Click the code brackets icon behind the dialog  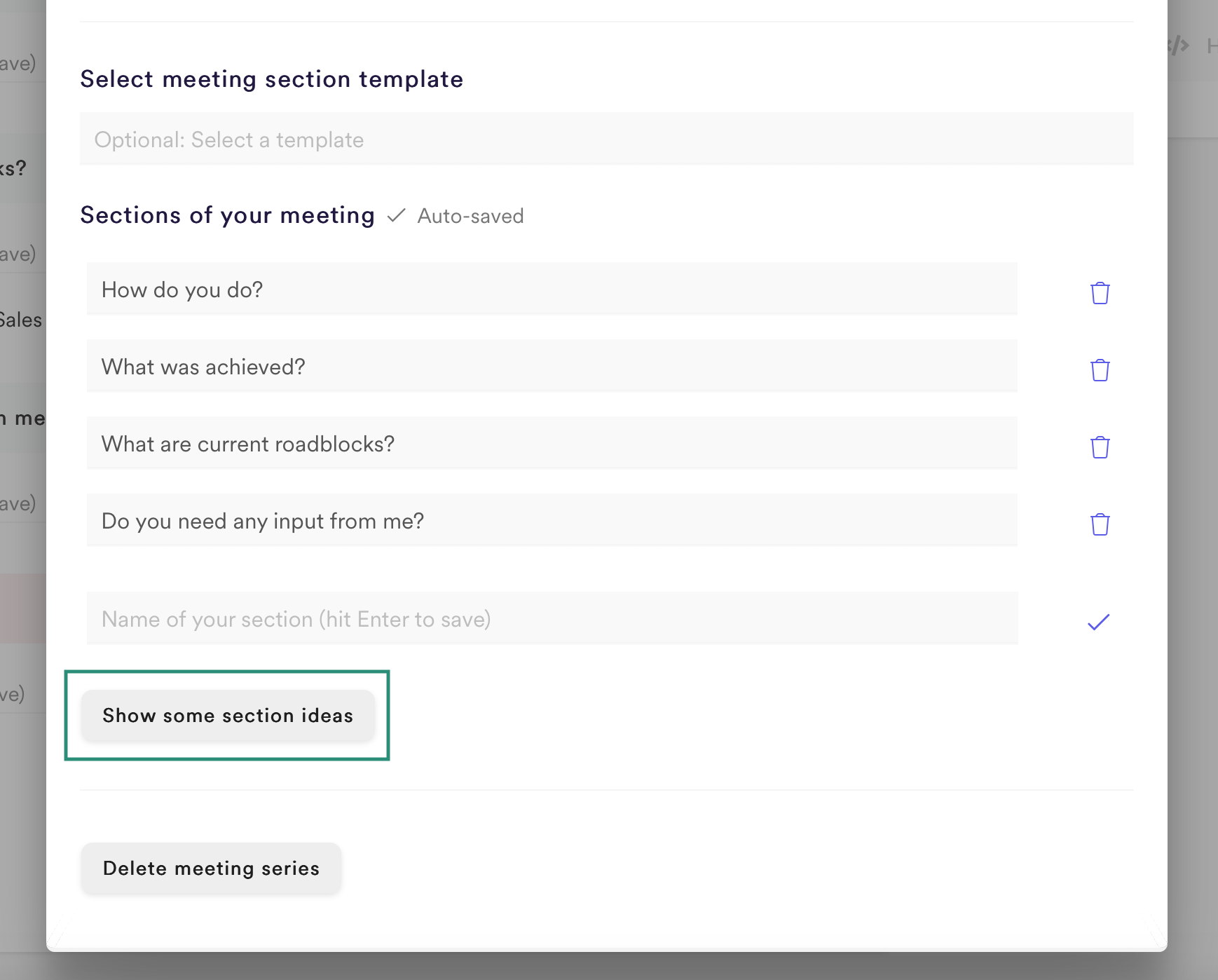point(1179,46)
